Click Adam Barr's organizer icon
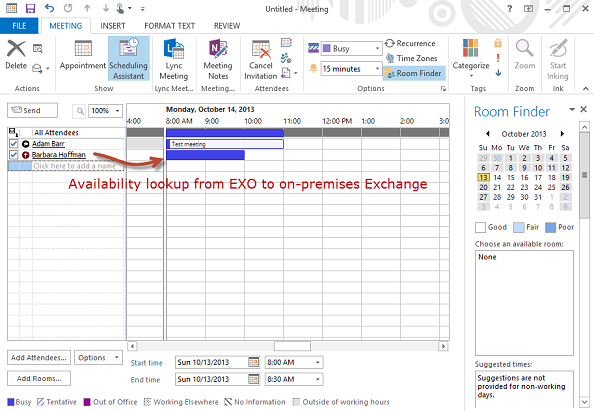Screen dimensions: 594x411 pyautogui.click(x=25, y=144)
